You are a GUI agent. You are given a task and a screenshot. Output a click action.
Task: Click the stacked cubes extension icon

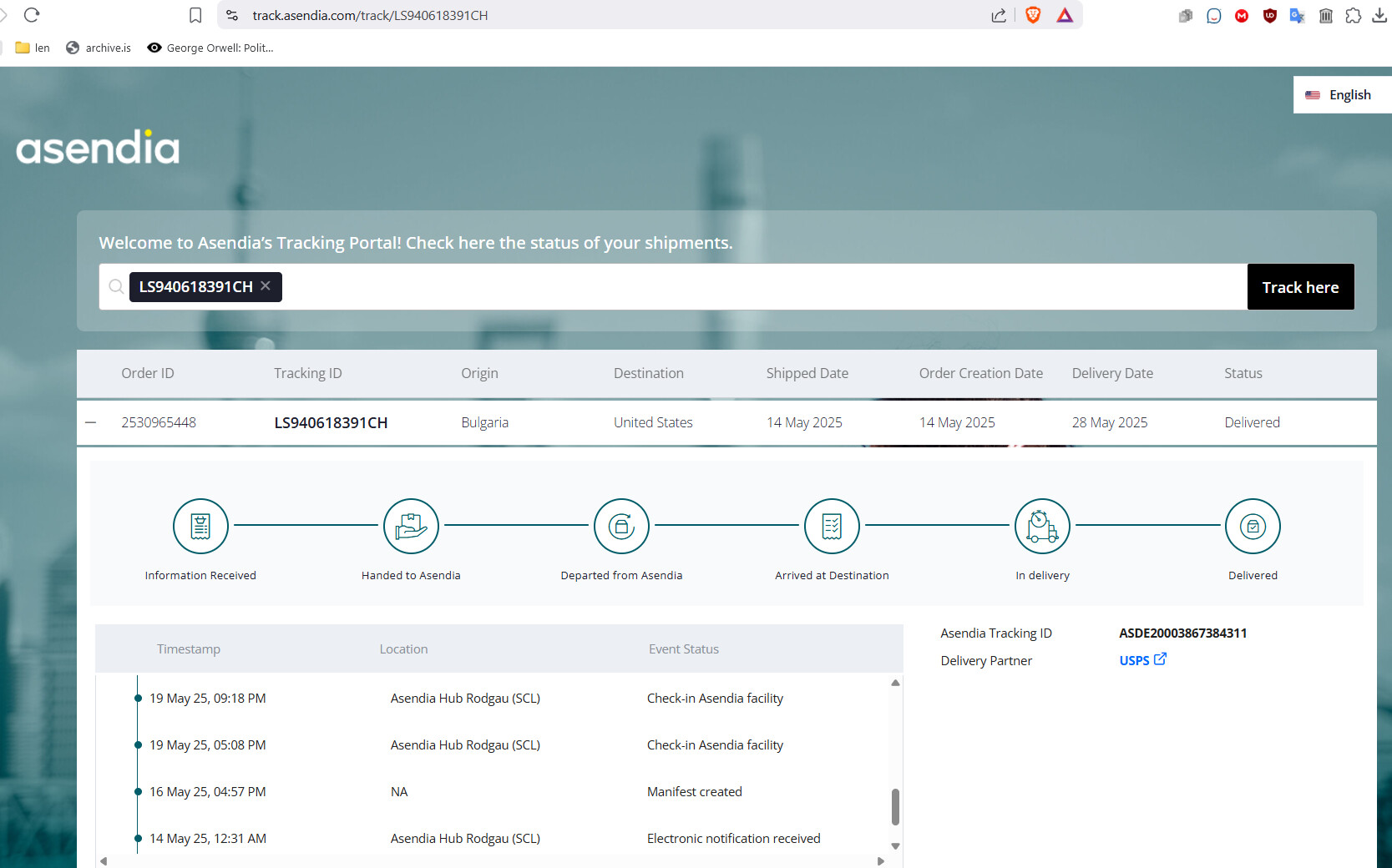pyautogui.click(x=1186, y=15)
